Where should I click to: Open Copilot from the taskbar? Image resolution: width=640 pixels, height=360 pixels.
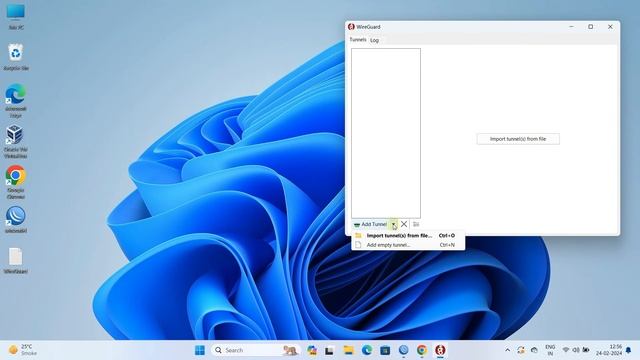pos(312,350)
